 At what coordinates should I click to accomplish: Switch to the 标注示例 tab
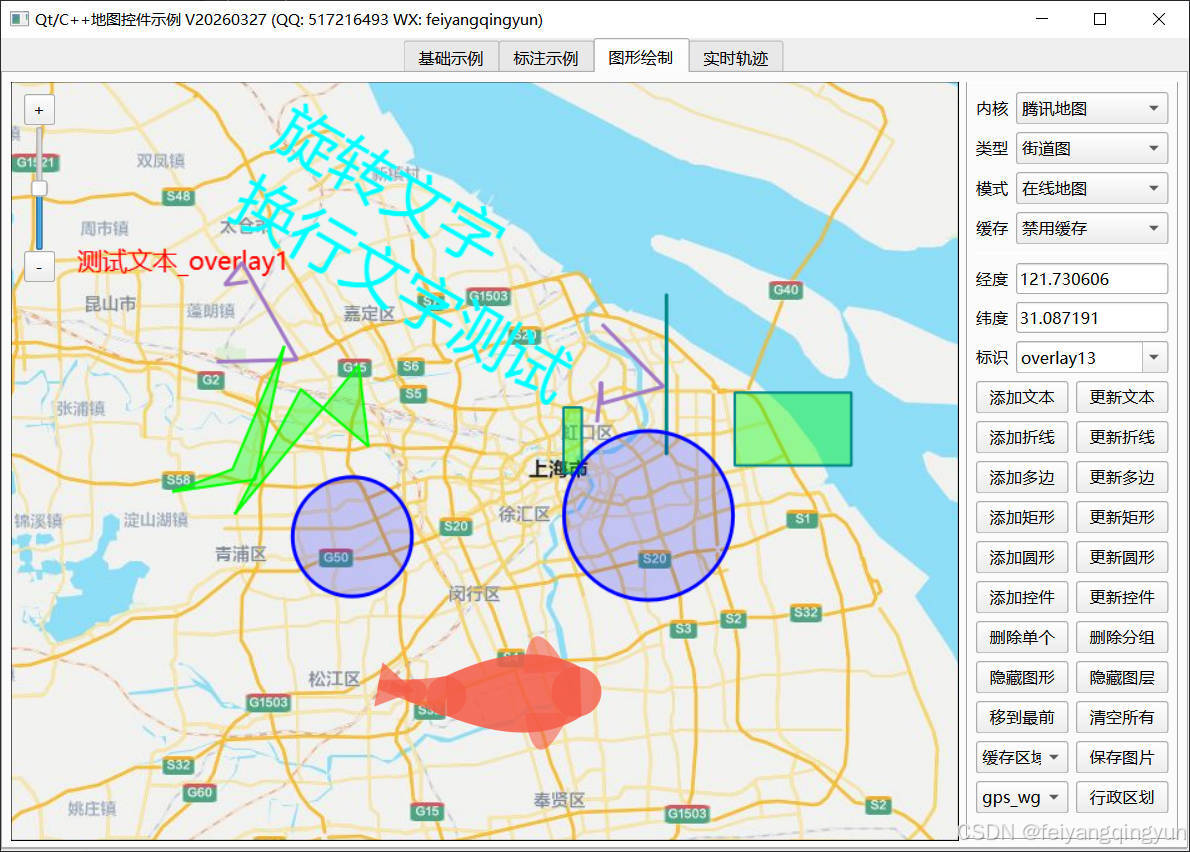[x=546, y=58]
